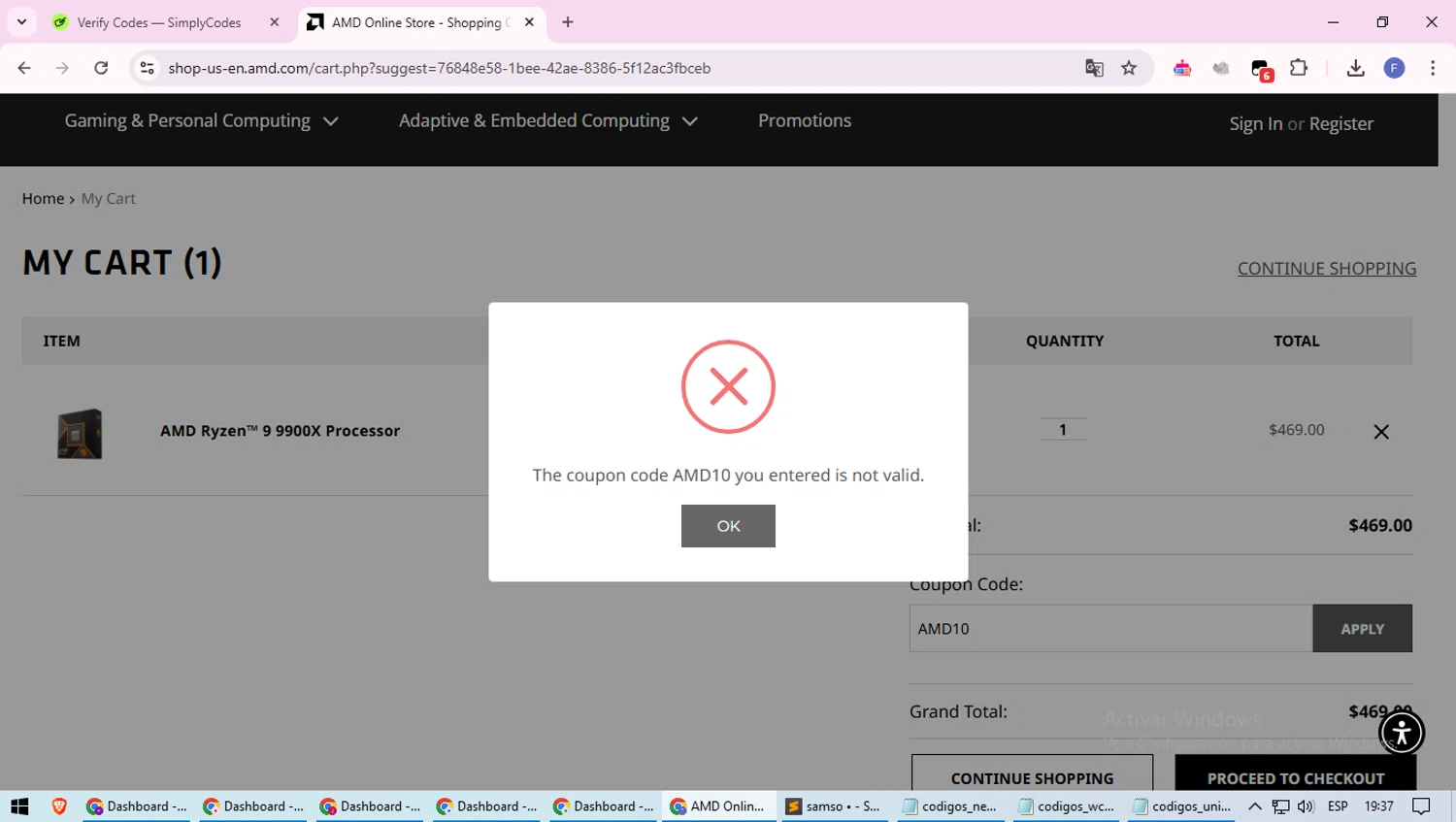Click the Register link
The width and height of the screenshot is (1456, 822).
(1340, 123)
